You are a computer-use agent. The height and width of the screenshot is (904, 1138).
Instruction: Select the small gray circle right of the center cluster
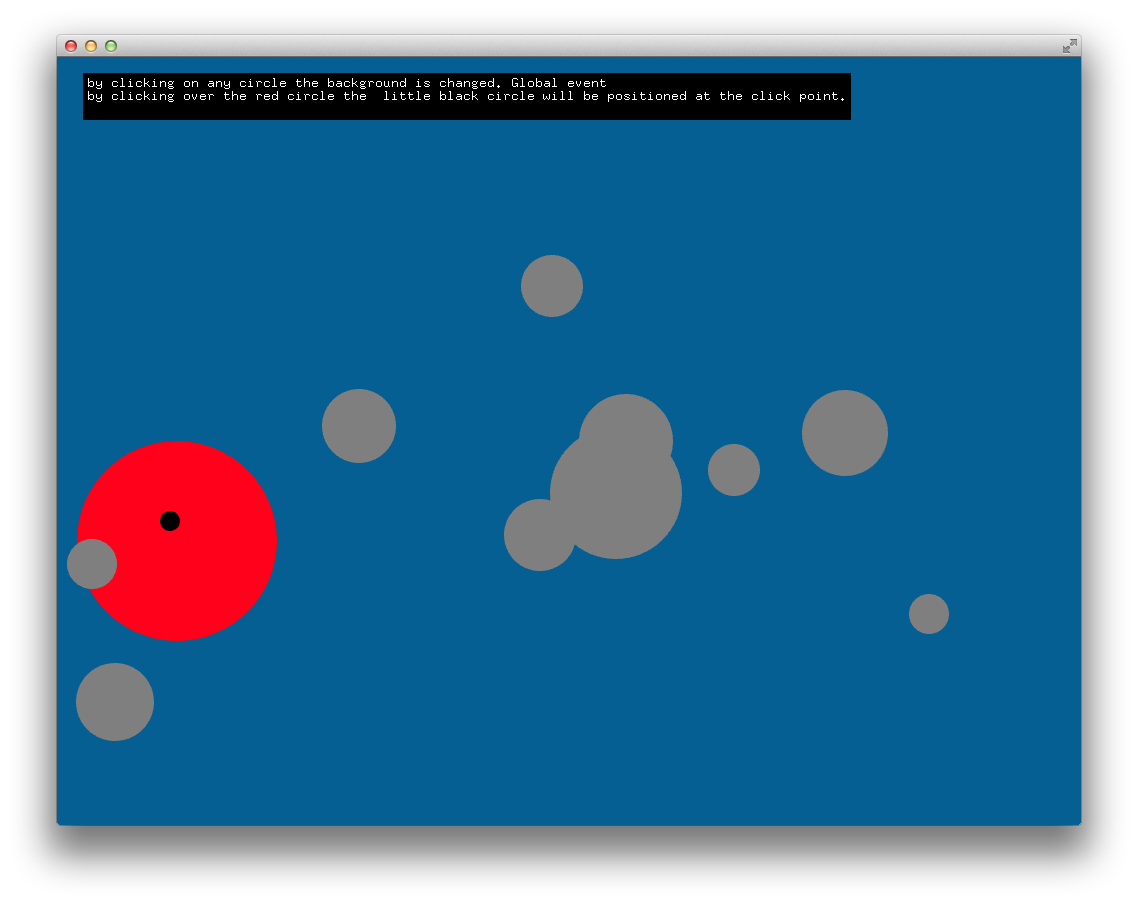(x=733, y=469)
